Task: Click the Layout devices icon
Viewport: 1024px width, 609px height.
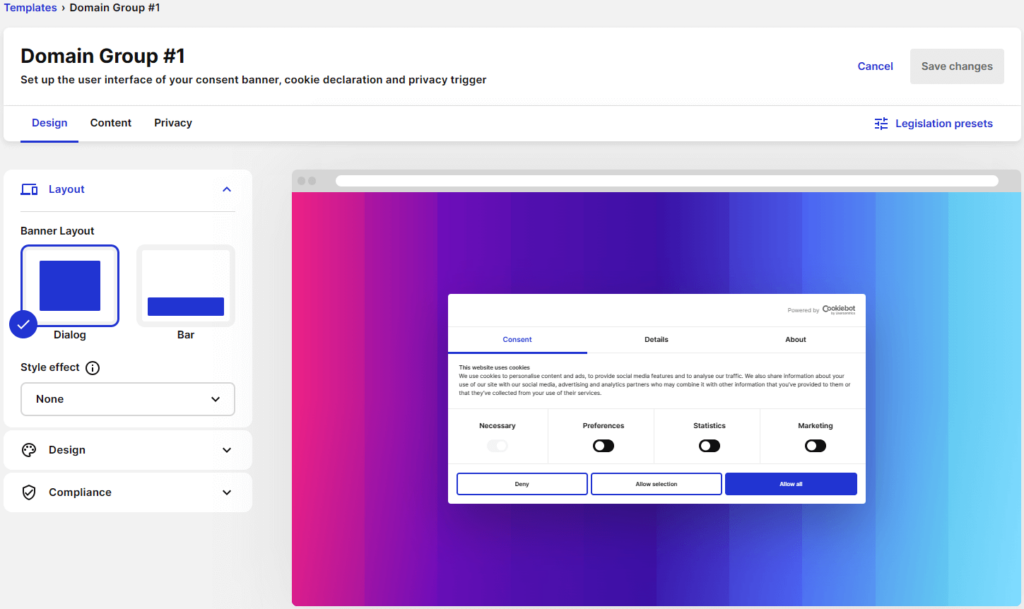Action: (x=29, y=189)
